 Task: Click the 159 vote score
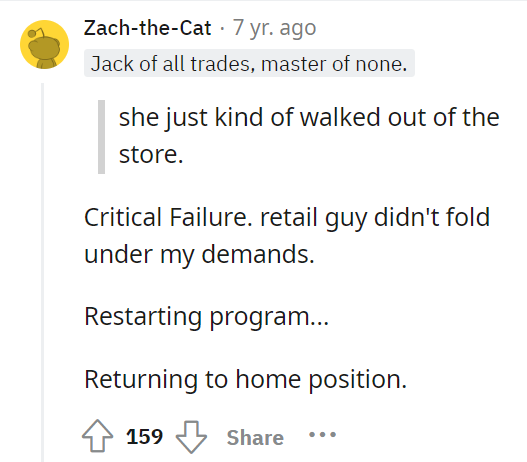click(145, 436)
